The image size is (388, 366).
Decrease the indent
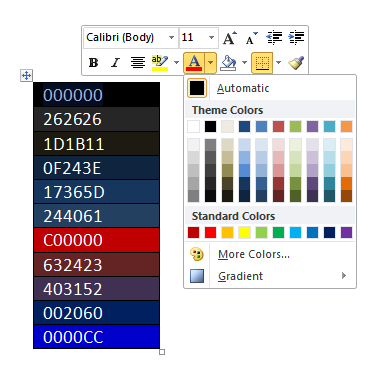tap(274, 38)
